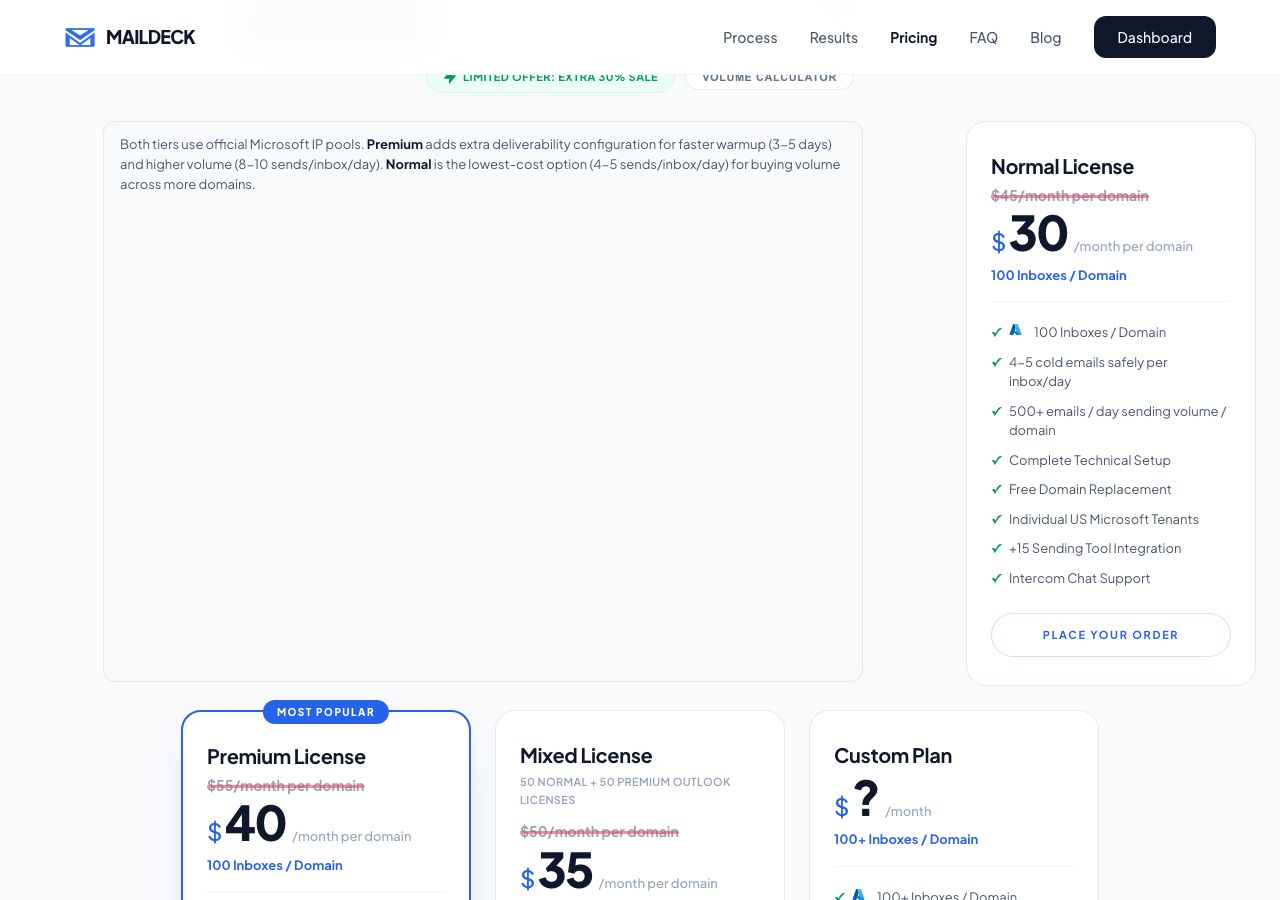Click Place Your Order for Normal License
The height and width of the screenshot is (900, 1280).
[x=1111, y=635]
